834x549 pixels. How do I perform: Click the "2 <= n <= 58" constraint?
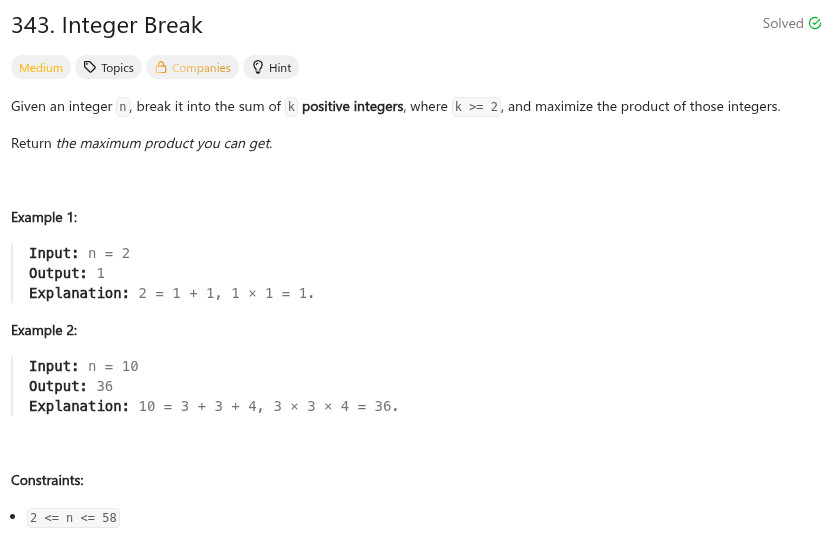(73, 518)
